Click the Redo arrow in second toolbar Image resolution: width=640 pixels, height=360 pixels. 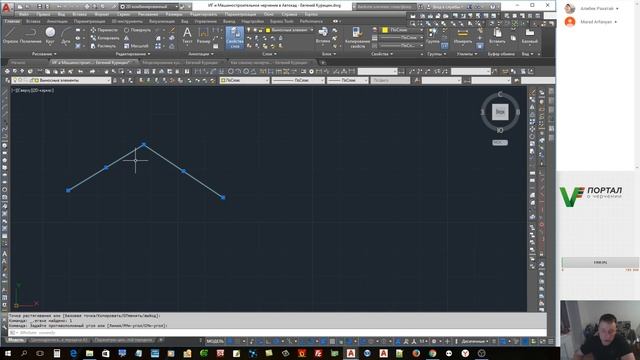[93, 71]
